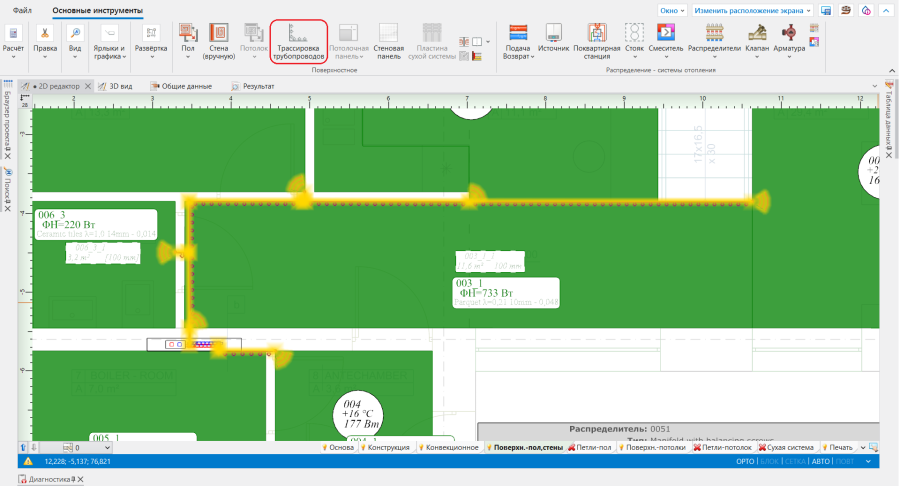Image resolution: width=900 pixels, height=486 pixels.
Task: Open Ярлыки и графика tool
Action: pos(109,42)
